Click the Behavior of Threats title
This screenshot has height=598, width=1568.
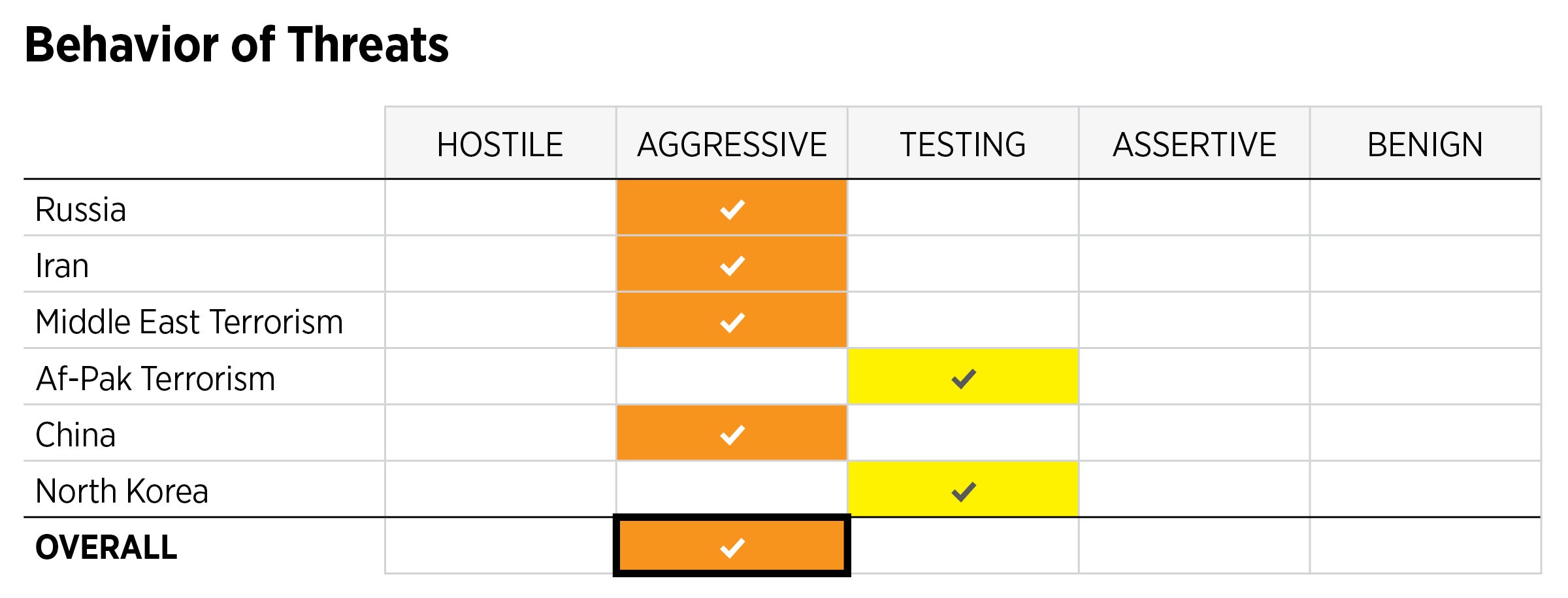[x=237, y=45]
